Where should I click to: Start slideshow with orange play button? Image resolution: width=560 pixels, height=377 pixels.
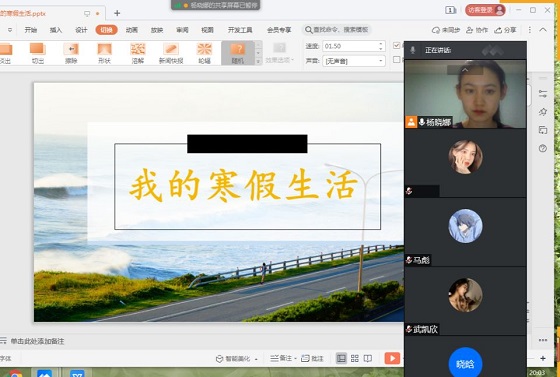(x=392, y=358)
